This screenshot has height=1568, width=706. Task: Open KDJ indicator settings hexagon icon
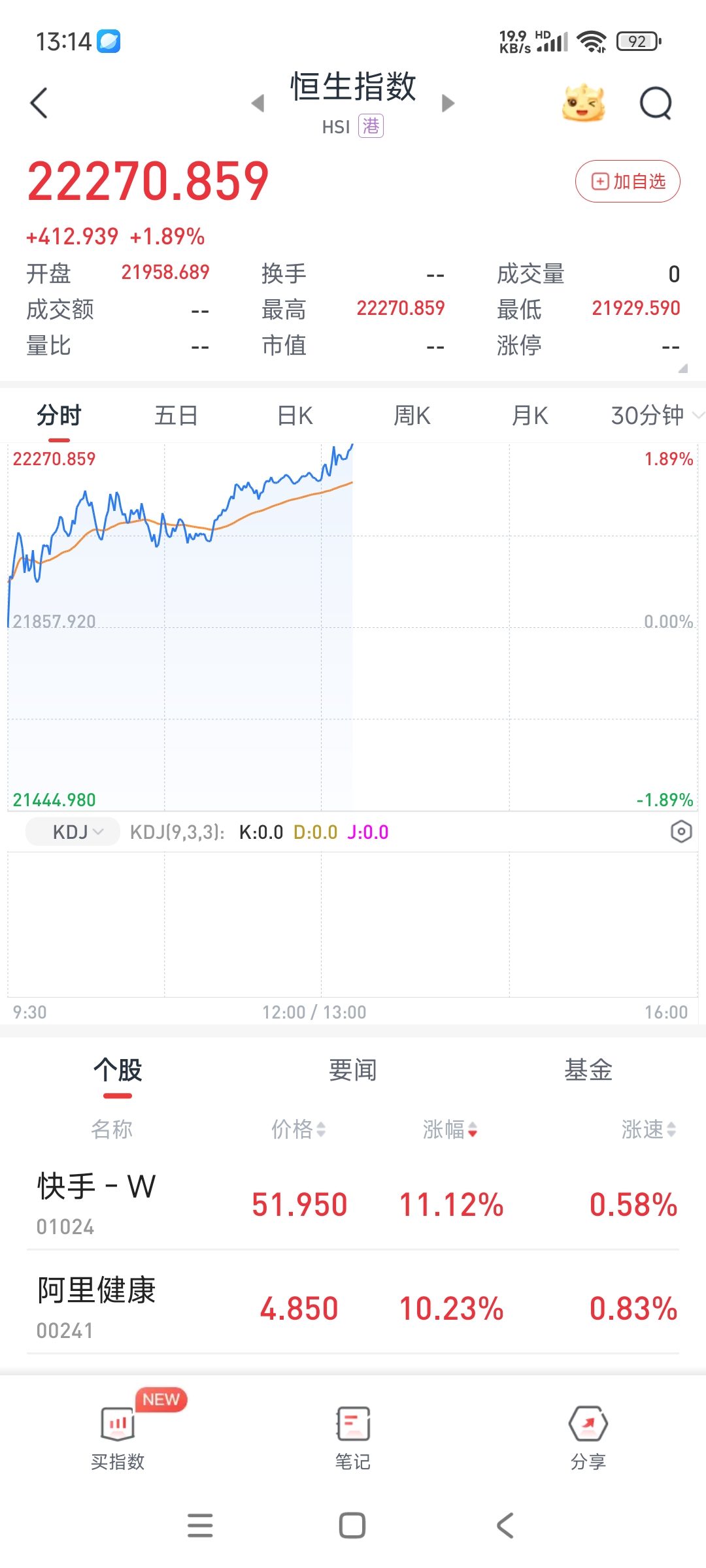point(681,832)
